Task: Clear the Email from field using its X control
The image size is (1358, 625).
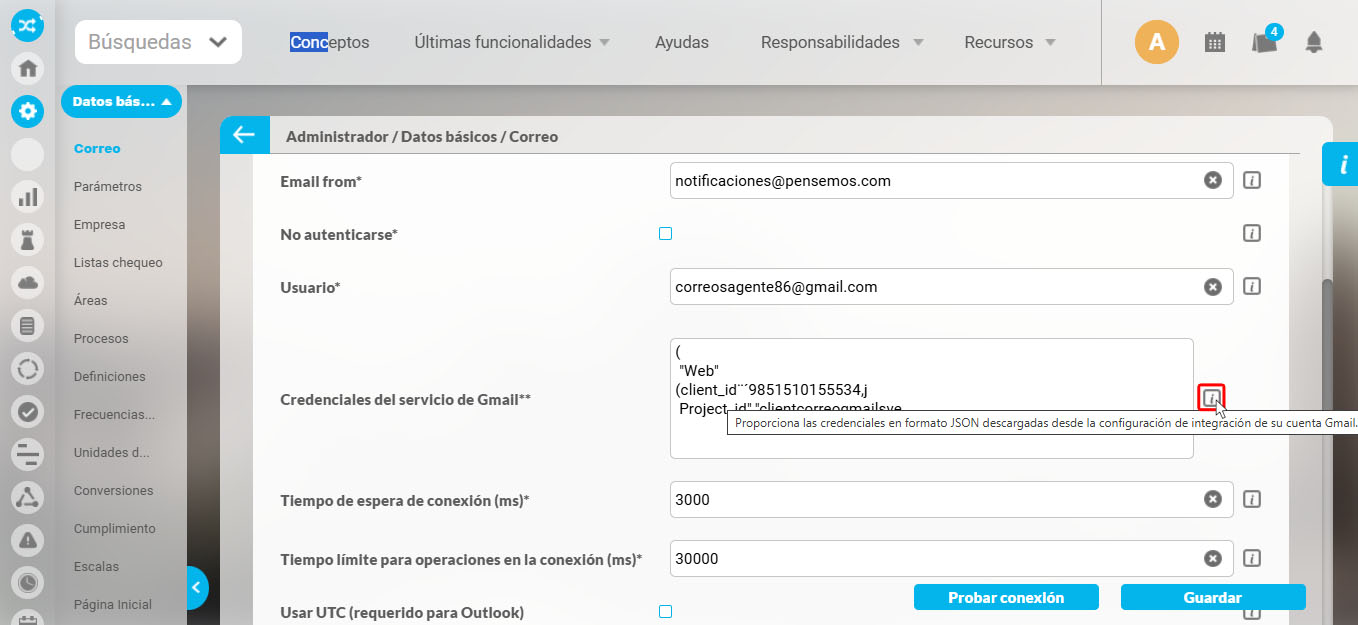Action: click(x=1212, y=180)
